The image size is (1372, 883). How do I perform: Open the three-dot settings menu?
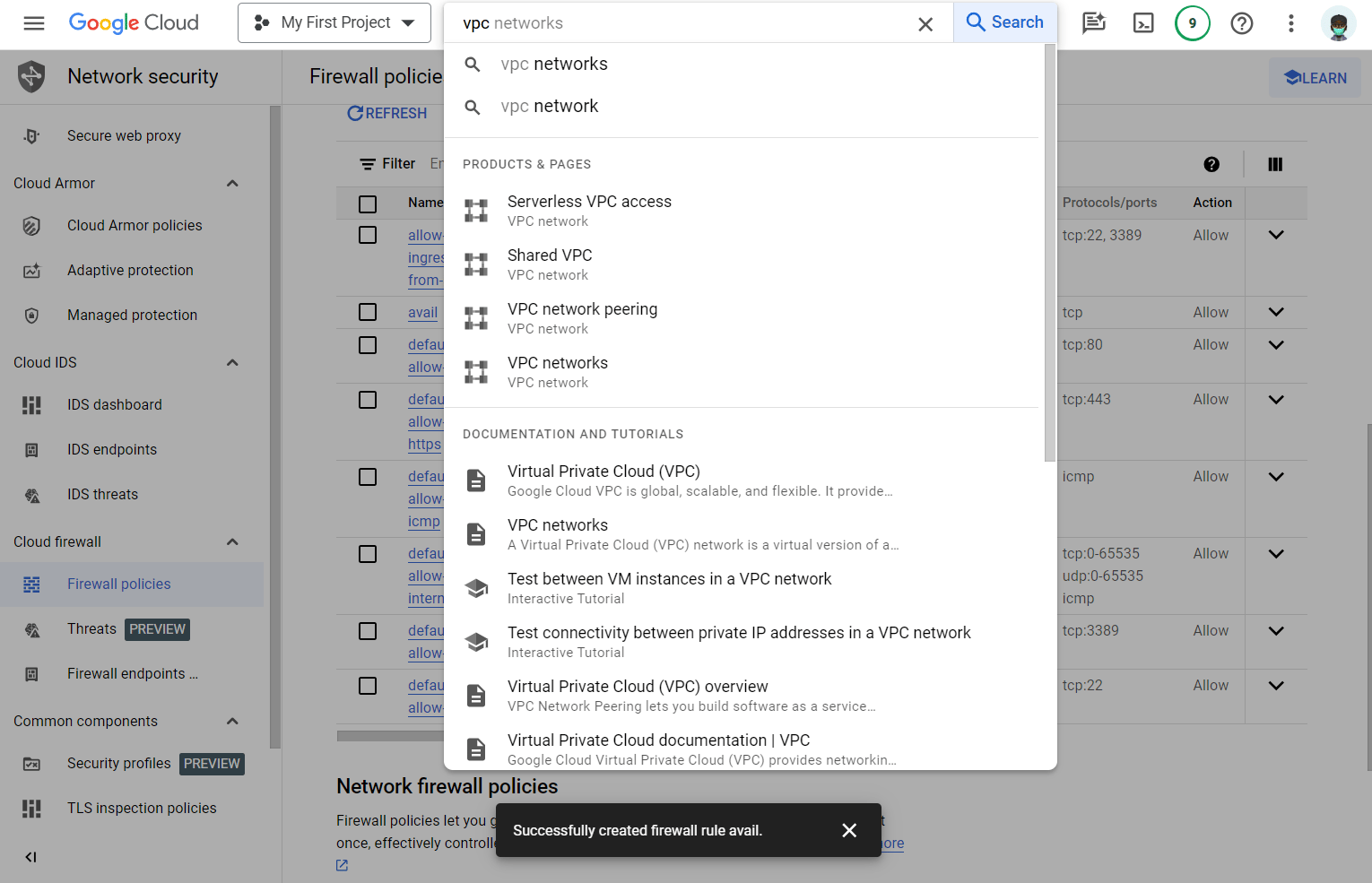coord(1291,23)
